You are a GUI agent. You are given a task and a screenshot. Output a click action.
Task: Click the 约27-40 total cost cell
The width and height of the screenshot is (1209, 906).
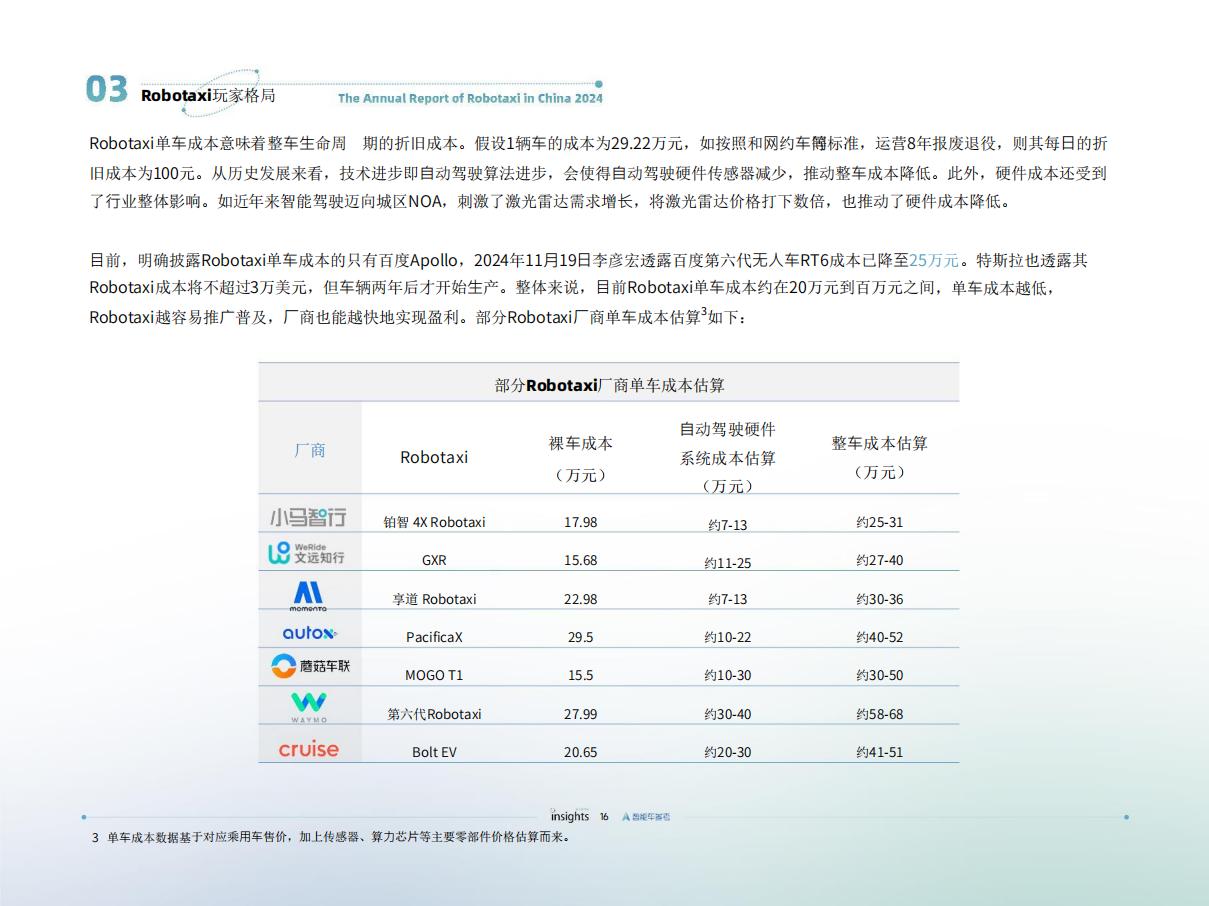880,560
